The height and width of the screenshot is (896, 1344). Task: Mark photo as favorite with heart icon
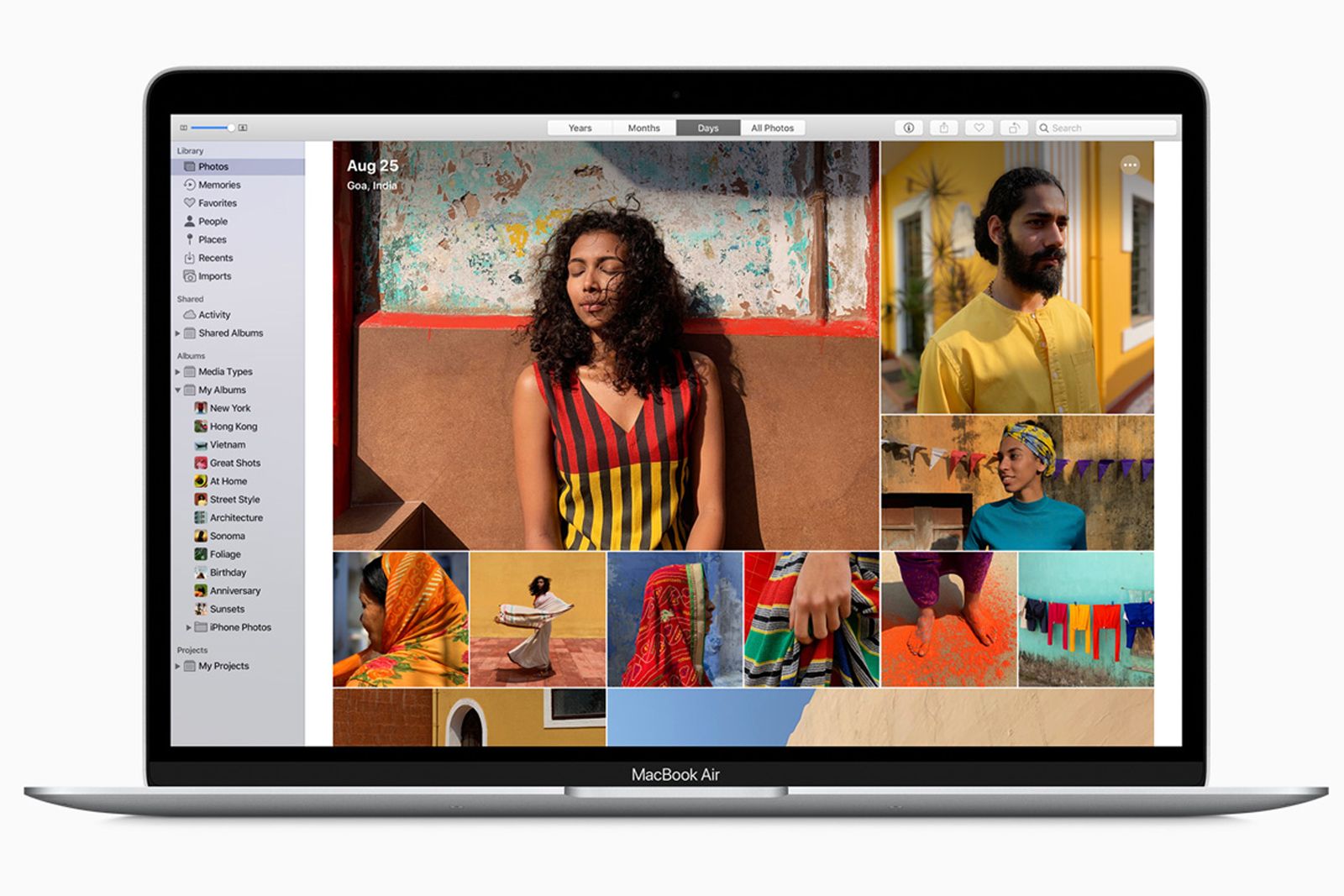tap(979, 128)
